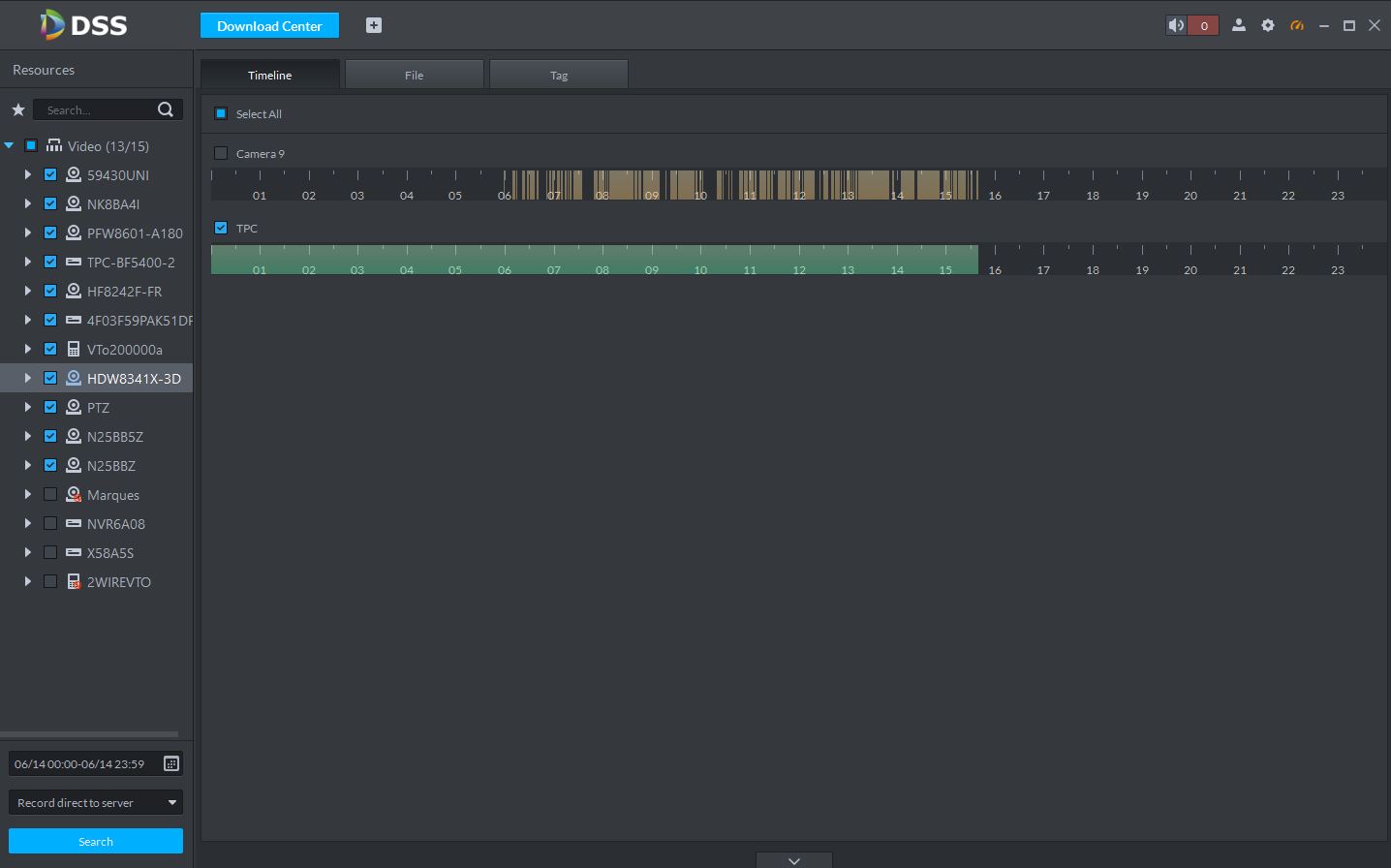Click the offline intercom icon of 2WIREVTO
Viewport: 1391px width, 868px height.
74,581
